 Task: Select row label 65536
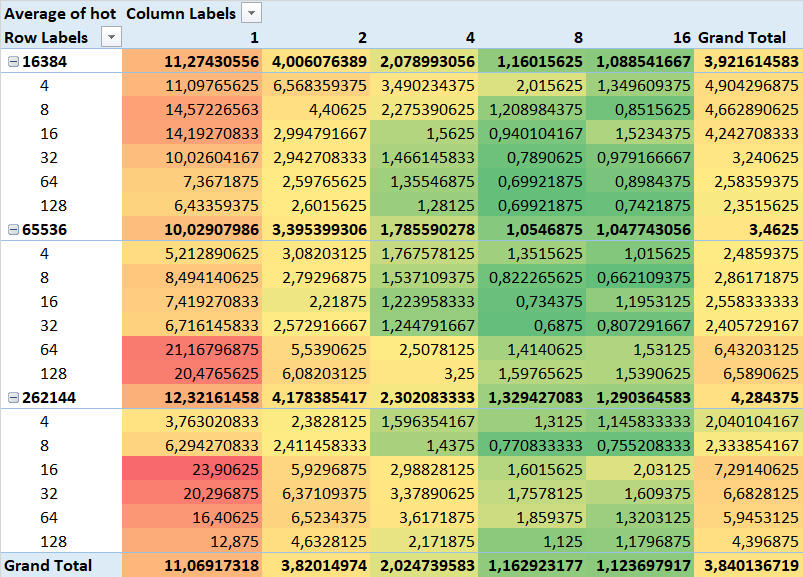pyautogui.click(x=45, y=229)
